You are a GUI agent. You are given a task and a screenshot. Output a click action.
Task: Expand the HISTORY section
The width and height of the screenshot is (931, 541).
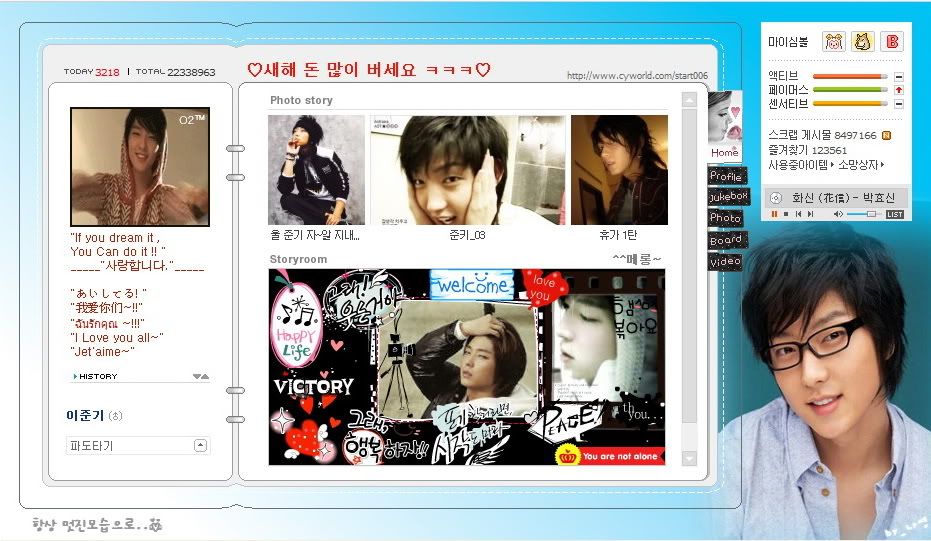(x=98, y=377)
